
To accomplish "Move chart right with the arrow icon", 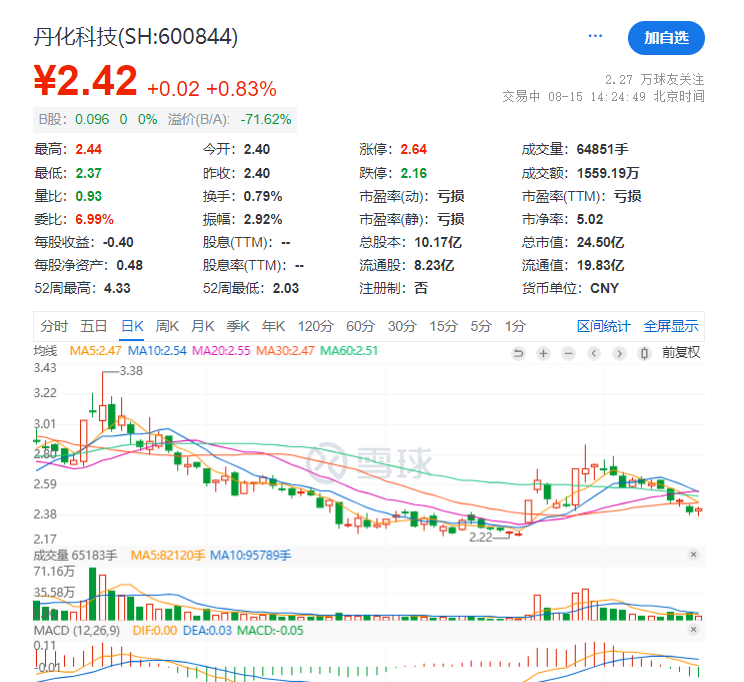I will (x=619, y=353).
